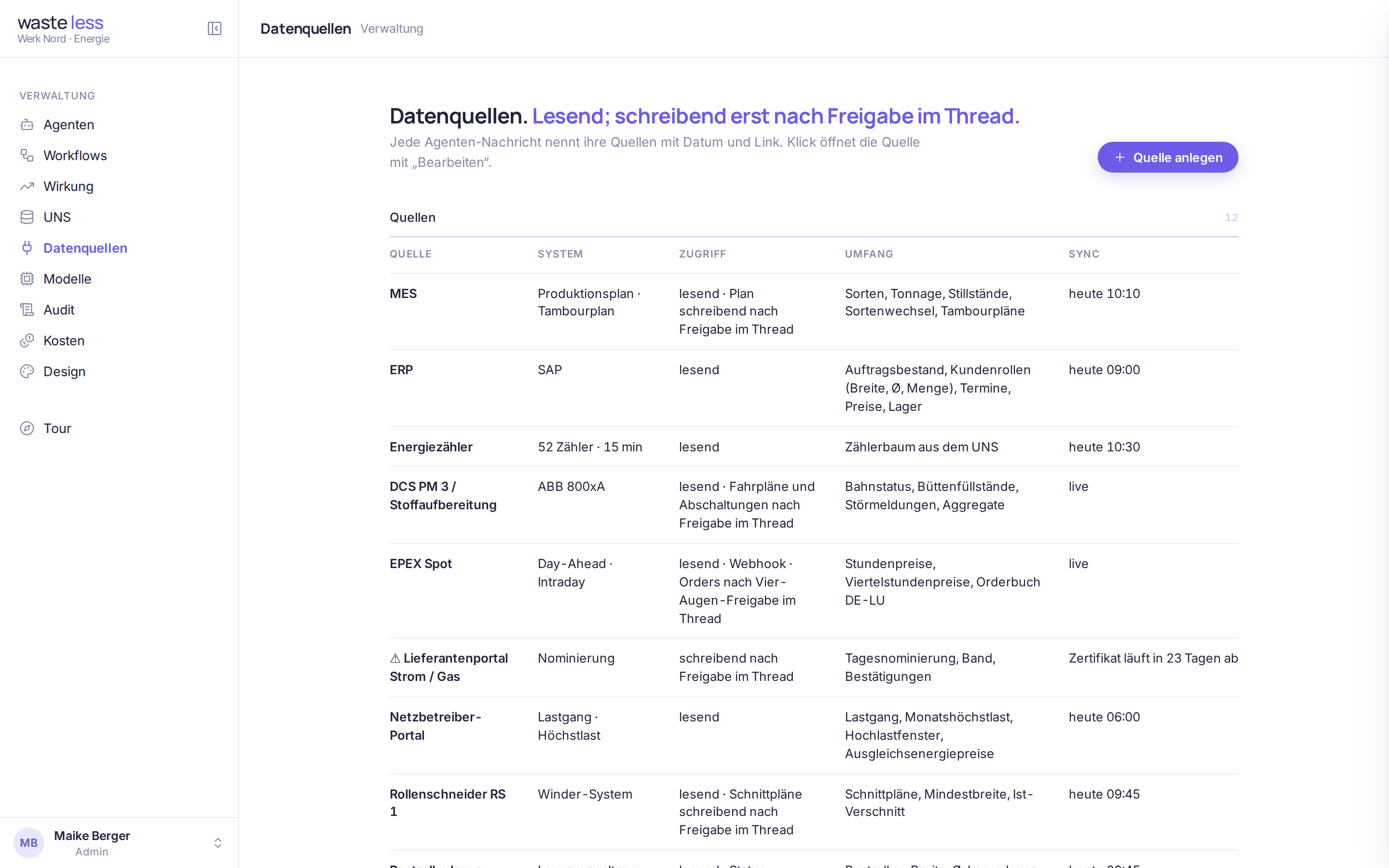Click the Audit scroll icon

[27, 310]
